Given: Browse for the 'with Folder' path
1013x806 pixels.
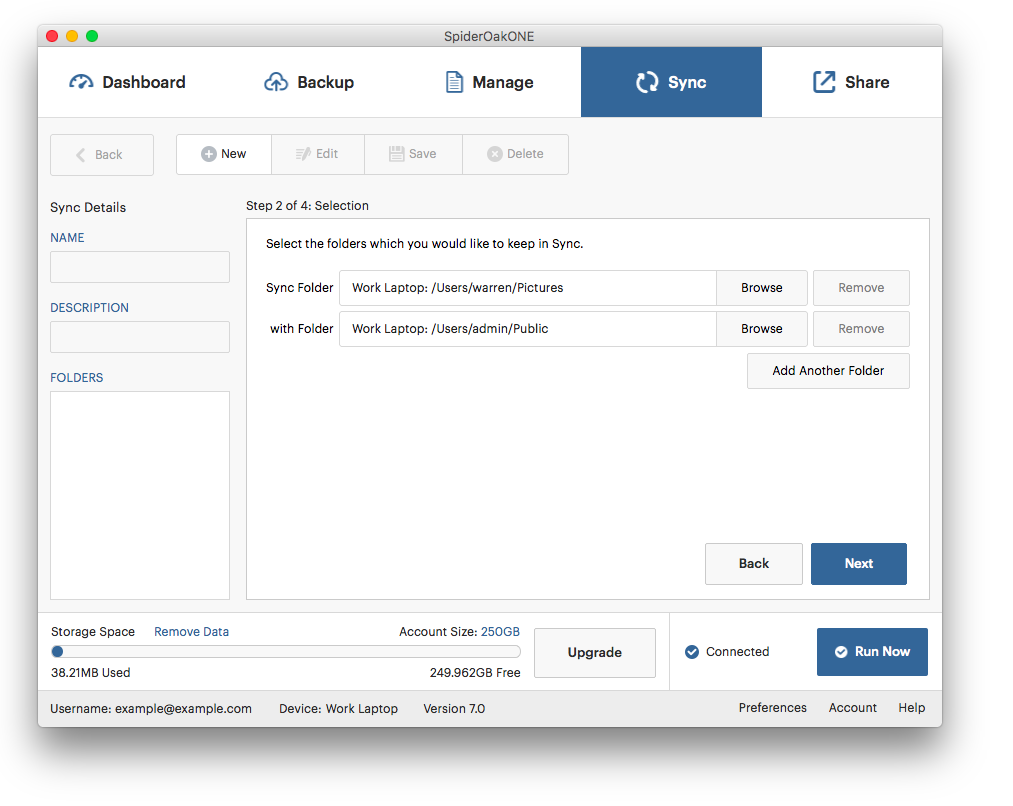Looking at the screenshot, I should coord(761,329).
